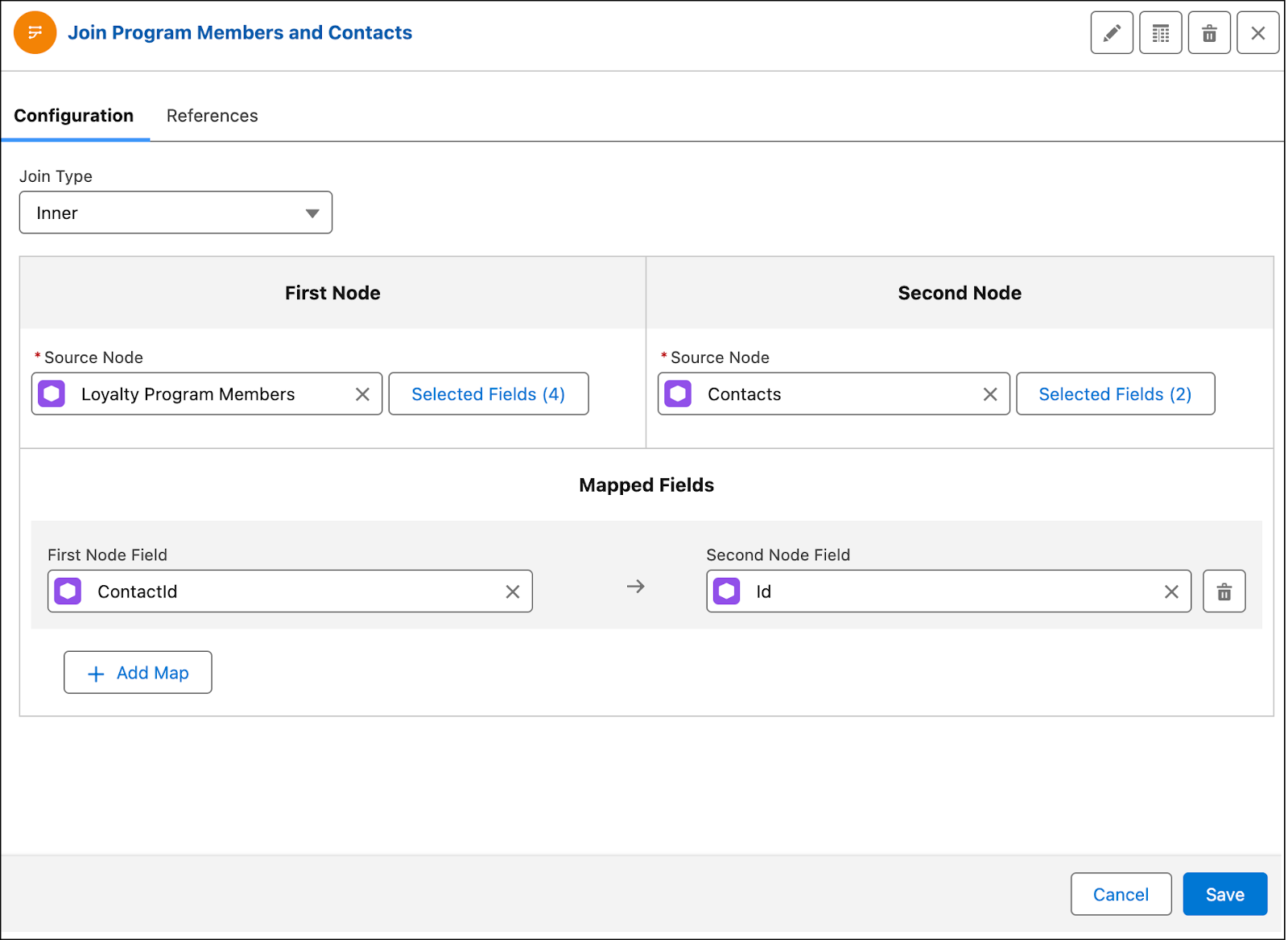Screen dimensions: 1288x940
Task: Switch to the References tab
Action: point(212,115)
